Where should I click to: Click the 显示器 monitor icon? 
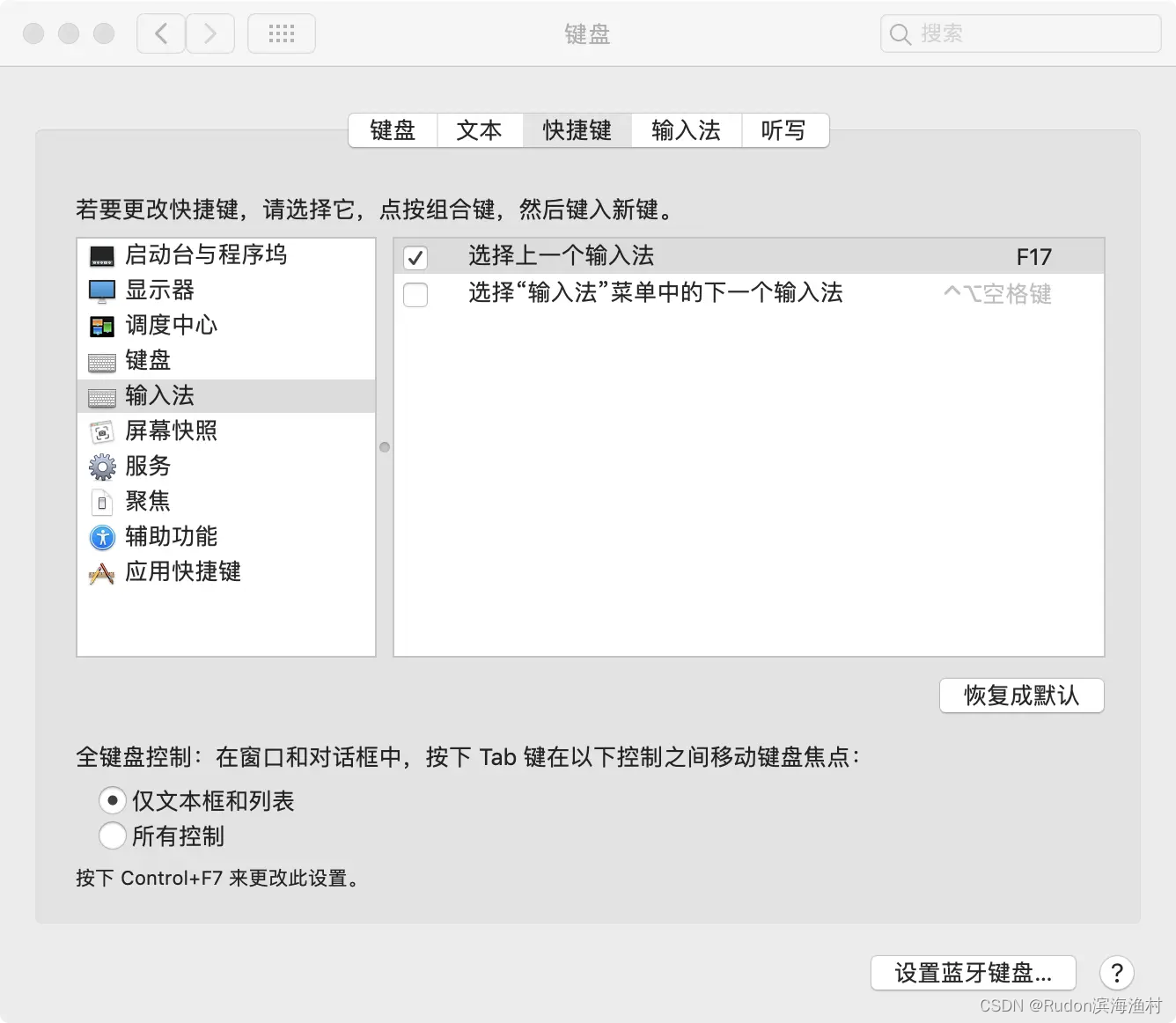102,291
